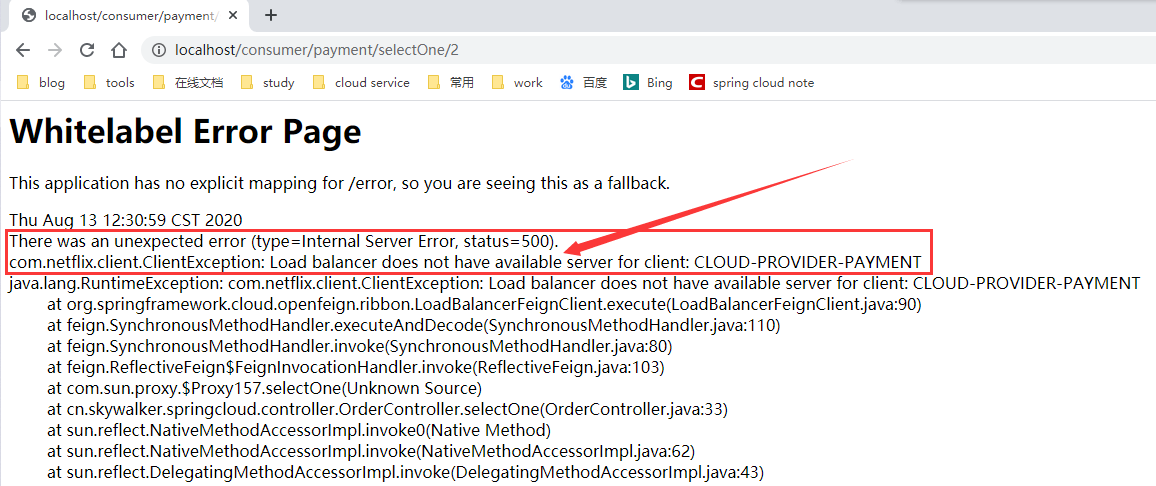This screenshot has height=486, width=1156.
Task: Click the 'type=Internal Server Error, status=500' line
Action: (284, 241)
